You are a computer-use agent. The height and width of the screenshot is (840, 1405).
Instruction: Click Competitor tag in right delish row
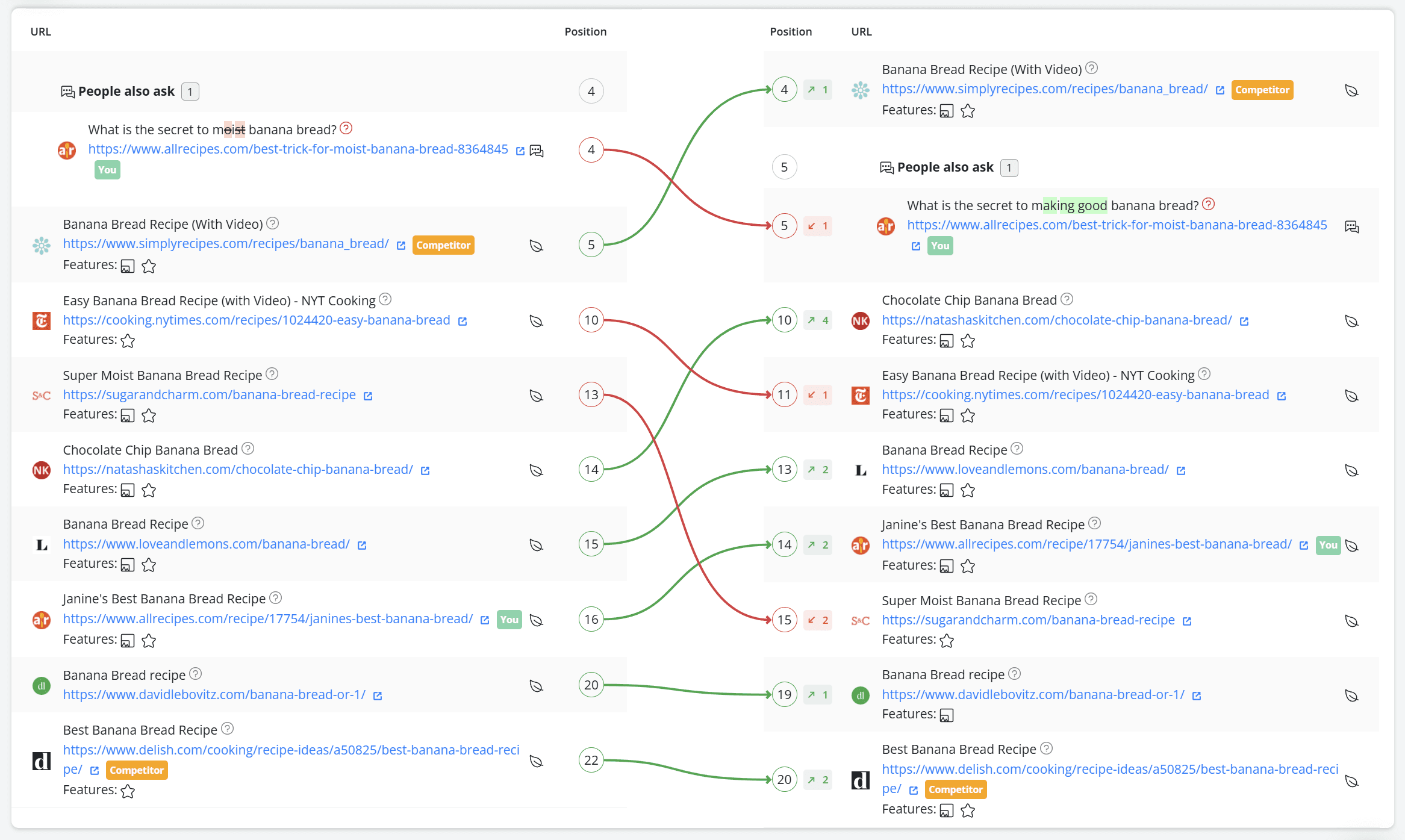coord(956,789)
